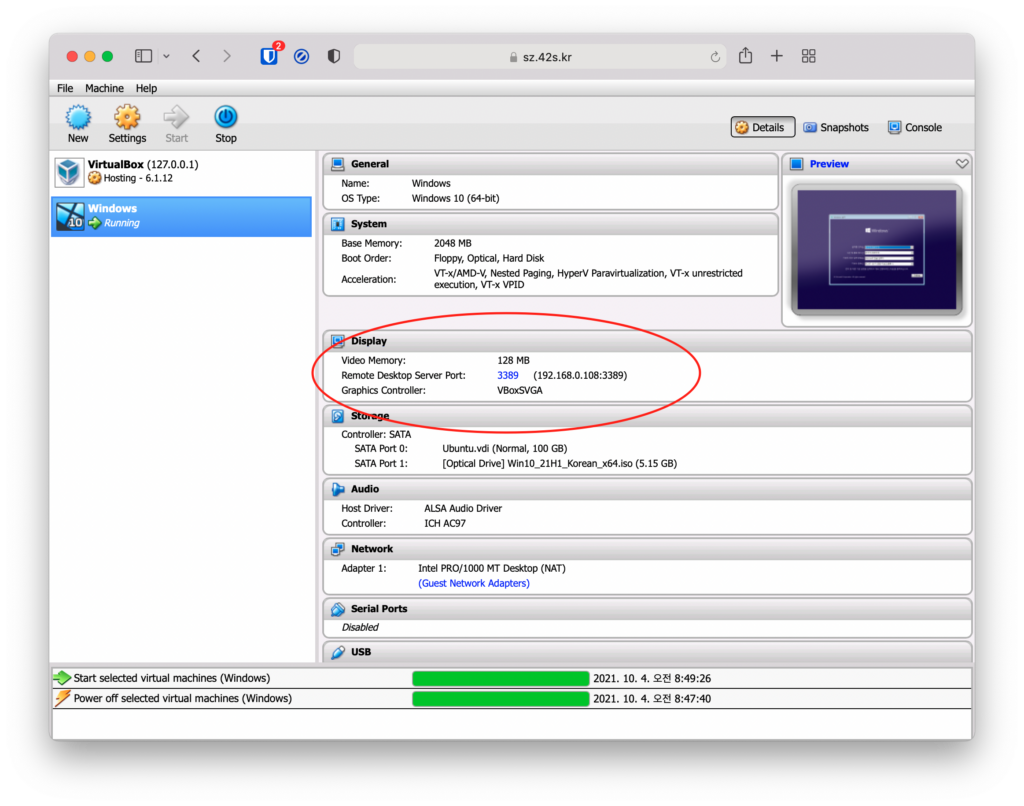Click the 2021. 10. 4. 오전 8:49:26 timestamp

(652, 679)
